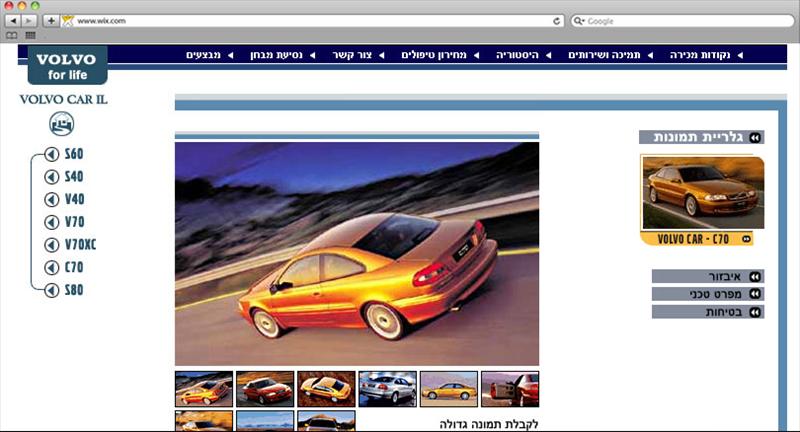Viewport: 800px width, 432px height.
Task: Expand the arrow next to מחירון טיפולים
Action: [477, 55]
